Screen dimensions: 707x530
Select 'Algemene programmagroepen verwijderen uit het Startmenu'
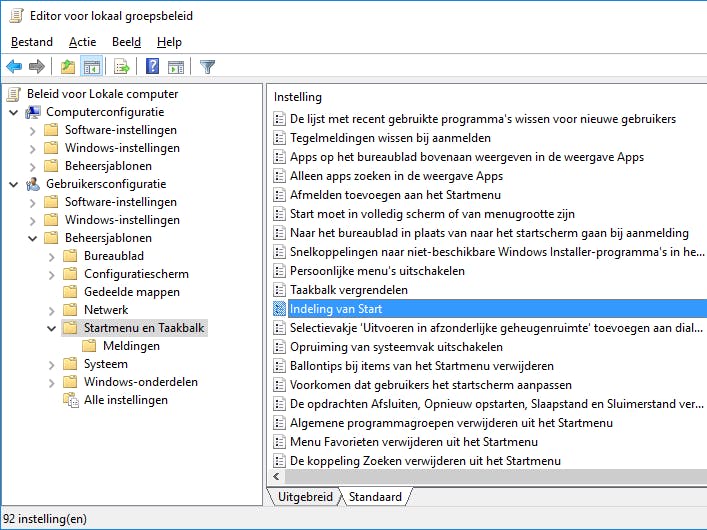[451, 423]
